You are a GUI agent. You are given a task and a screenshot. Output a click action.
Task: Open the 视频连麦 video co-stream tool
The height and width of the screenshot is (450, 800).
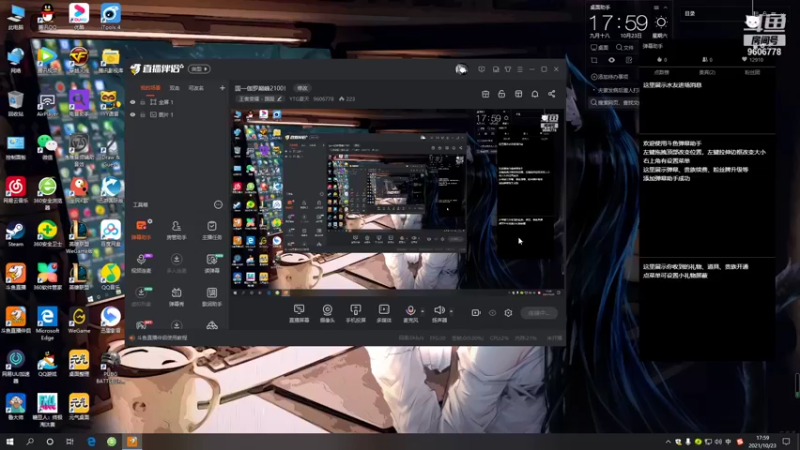coord(141,263)
